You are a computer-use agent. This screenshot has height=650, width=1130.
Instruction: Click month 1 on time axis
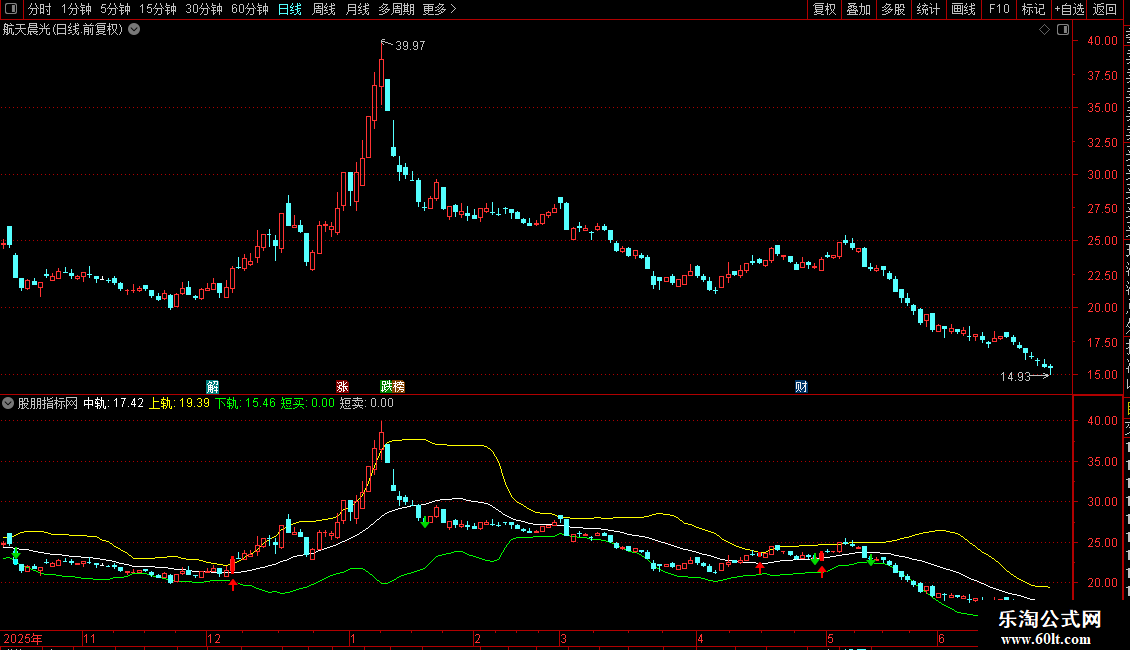[352, 638]
